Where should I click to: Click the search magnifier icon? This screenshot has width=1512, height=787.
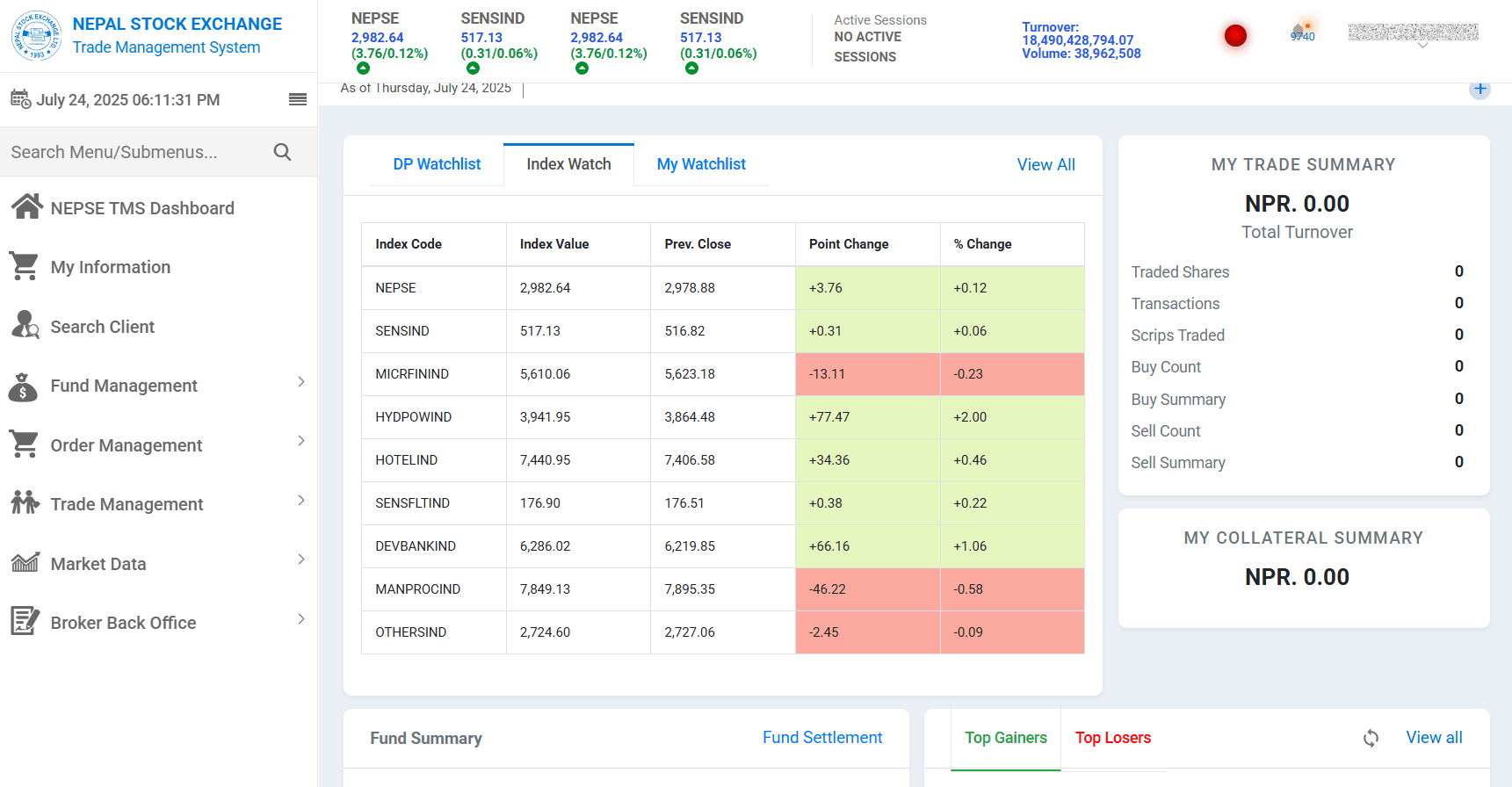click(282, 152)
